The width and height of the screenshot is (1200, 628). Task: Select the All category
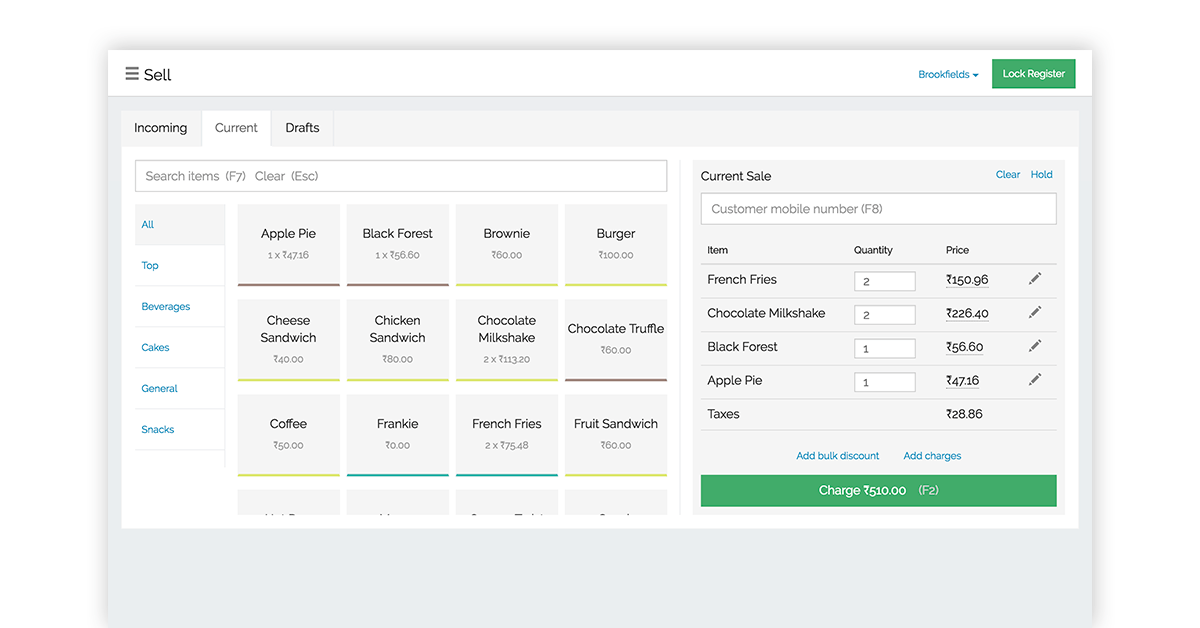180,225
